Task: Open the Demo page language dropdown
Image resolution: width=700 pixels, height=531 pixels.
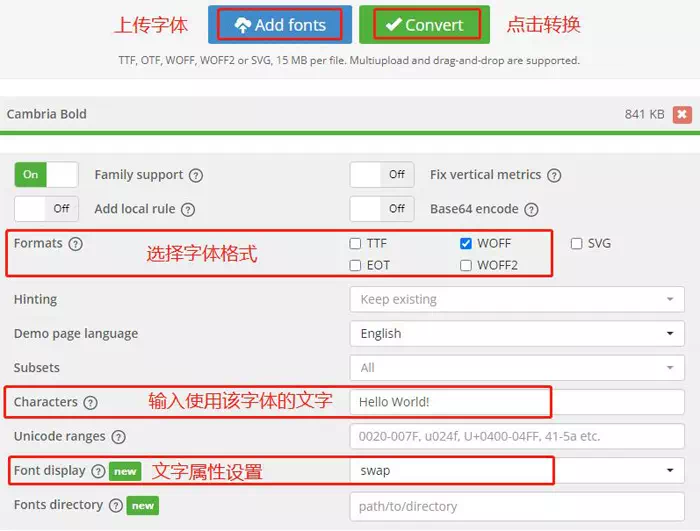Action: pos(516,334)
